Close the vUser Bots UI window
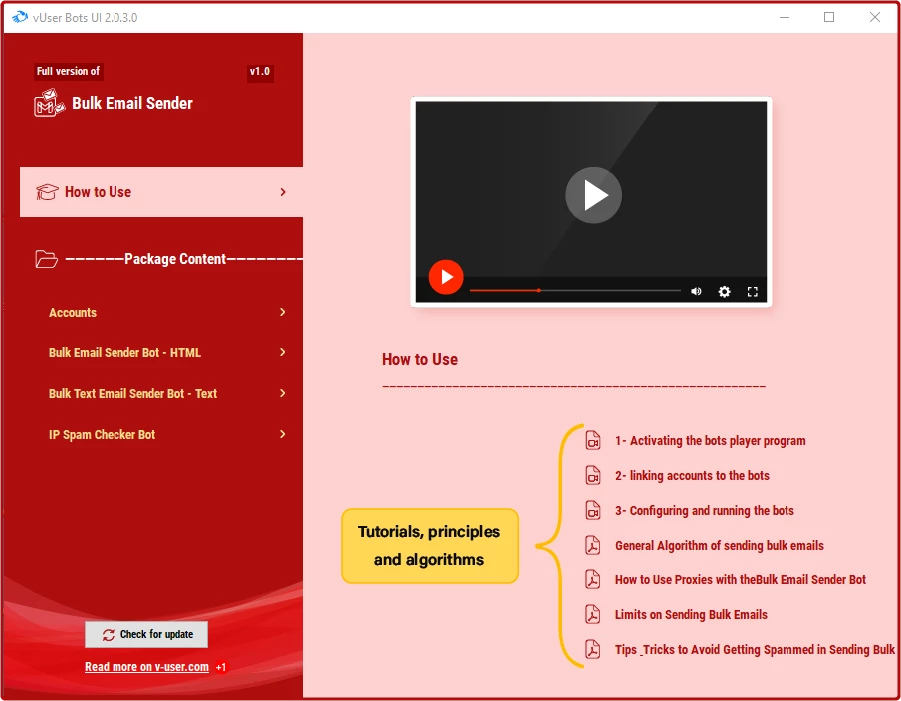The height and width of the screenshot is (701, 901). [x=875, y=17]
